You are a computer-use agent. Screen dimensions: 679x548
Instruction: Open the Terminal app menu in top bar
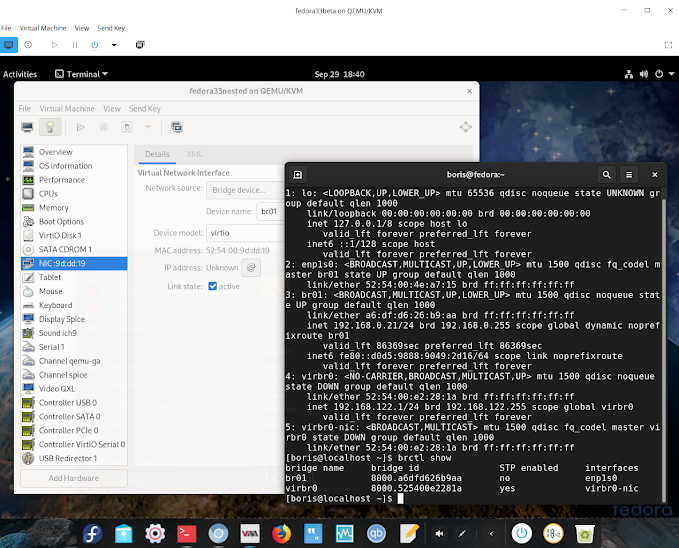[81, 74]
